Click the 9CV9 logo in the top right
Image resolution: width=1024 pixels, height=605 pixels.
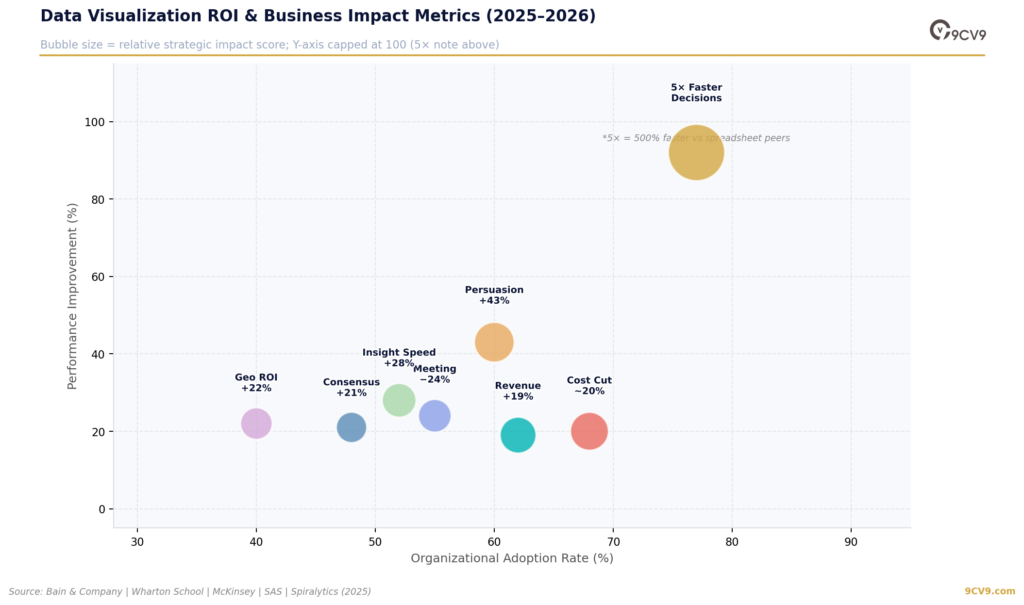(x=957, y=31)
